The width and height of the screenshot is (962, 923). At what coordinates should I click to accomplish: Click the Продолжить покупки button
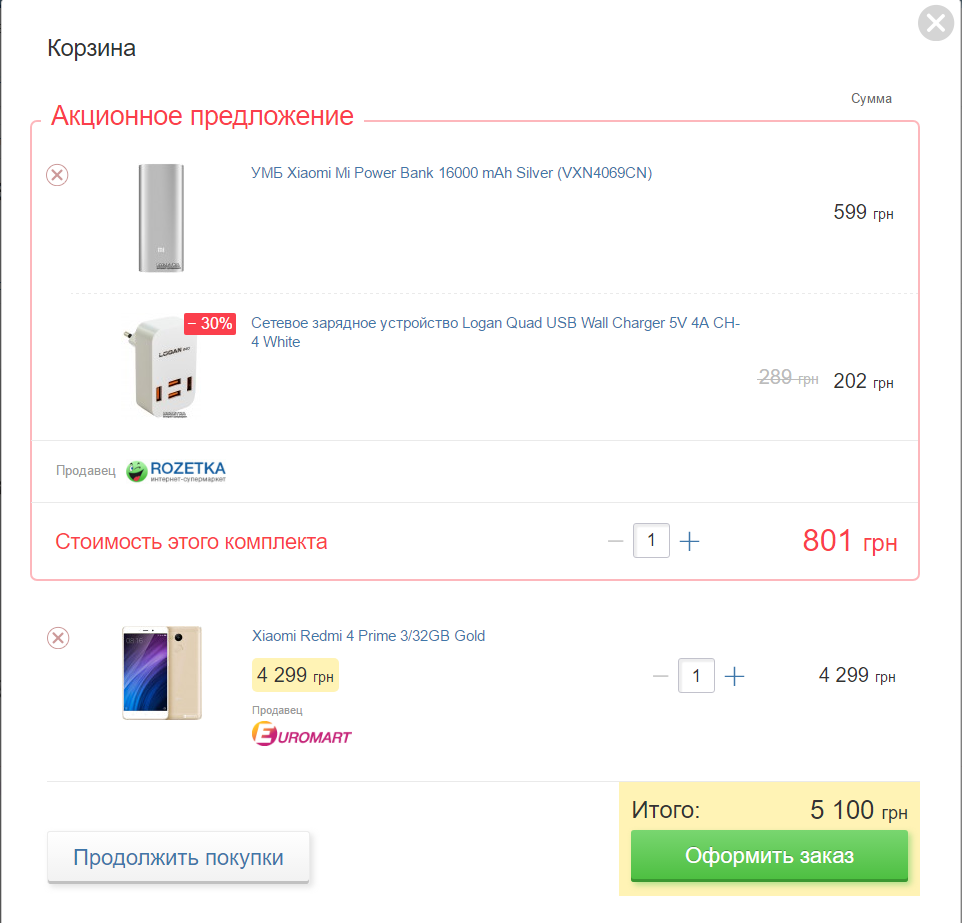(179, 857)
